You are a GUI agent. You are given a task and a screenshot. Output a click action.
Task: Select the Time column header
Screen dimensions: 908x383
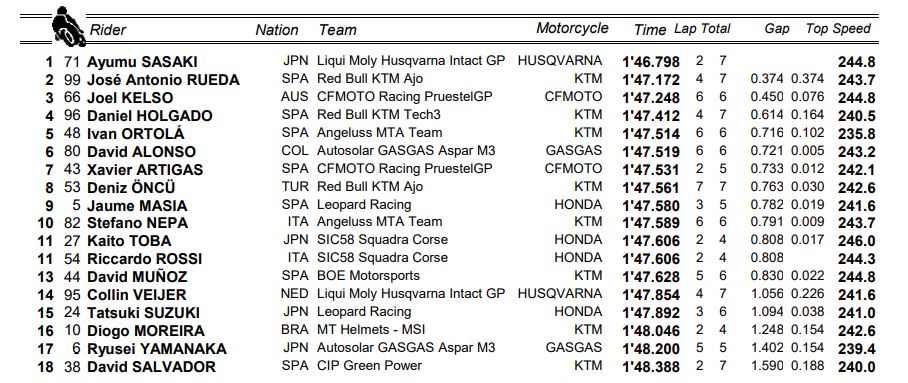tap(650, 30)
